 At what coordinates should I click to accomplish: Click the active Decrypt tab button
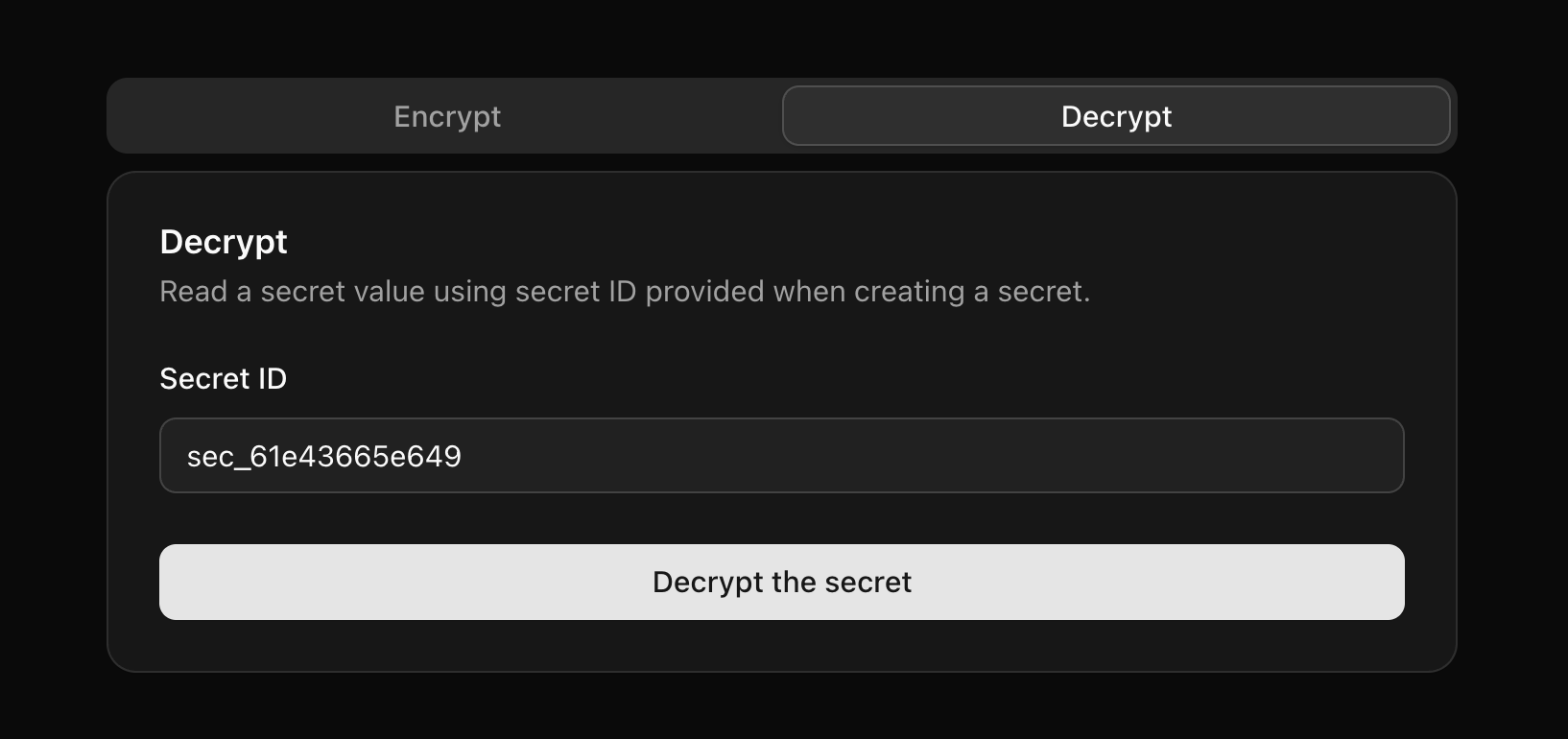[1116, 115]
